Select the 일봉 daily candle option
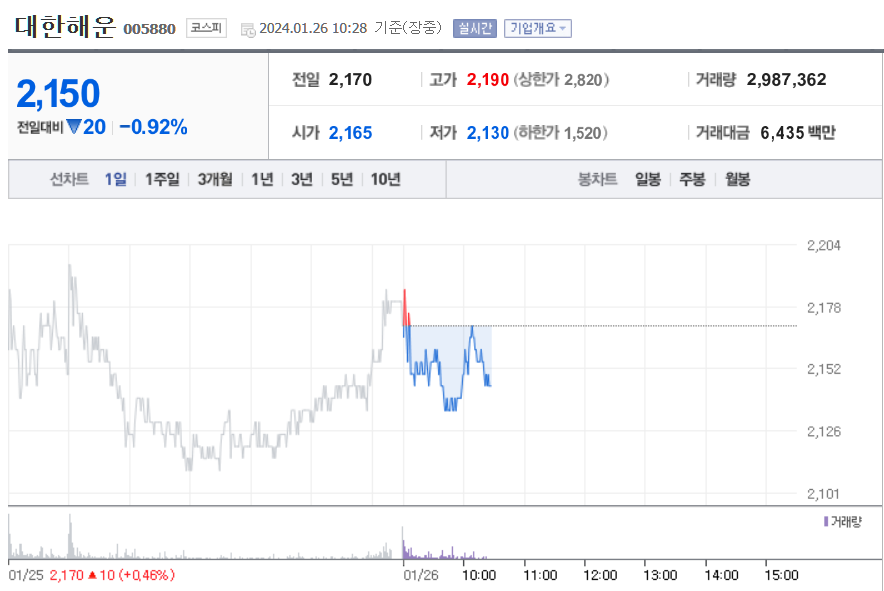Screen dimensions: 884x591 click(645, 179)
